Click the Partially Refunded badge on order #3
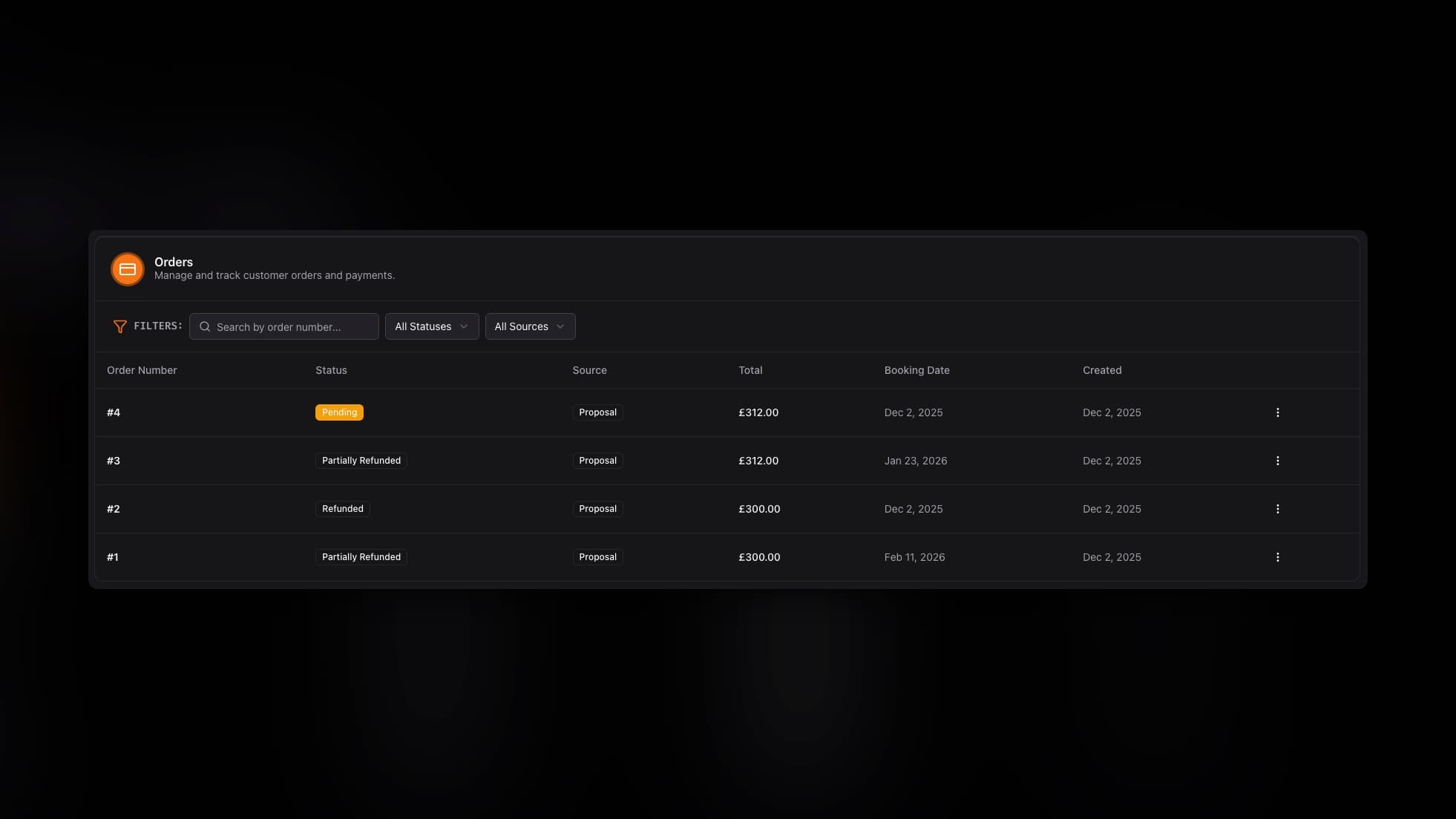This screenshot has width=1456, height=819. (x=361, y=461)
